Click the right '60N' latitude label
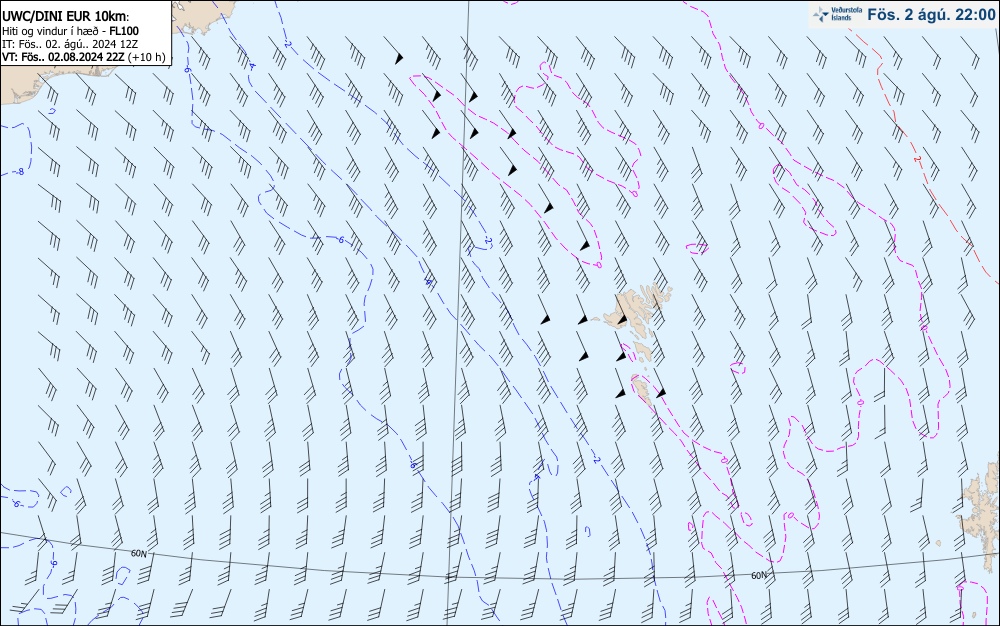Viewport: 1000px width, 626px height. pos(759,576)
